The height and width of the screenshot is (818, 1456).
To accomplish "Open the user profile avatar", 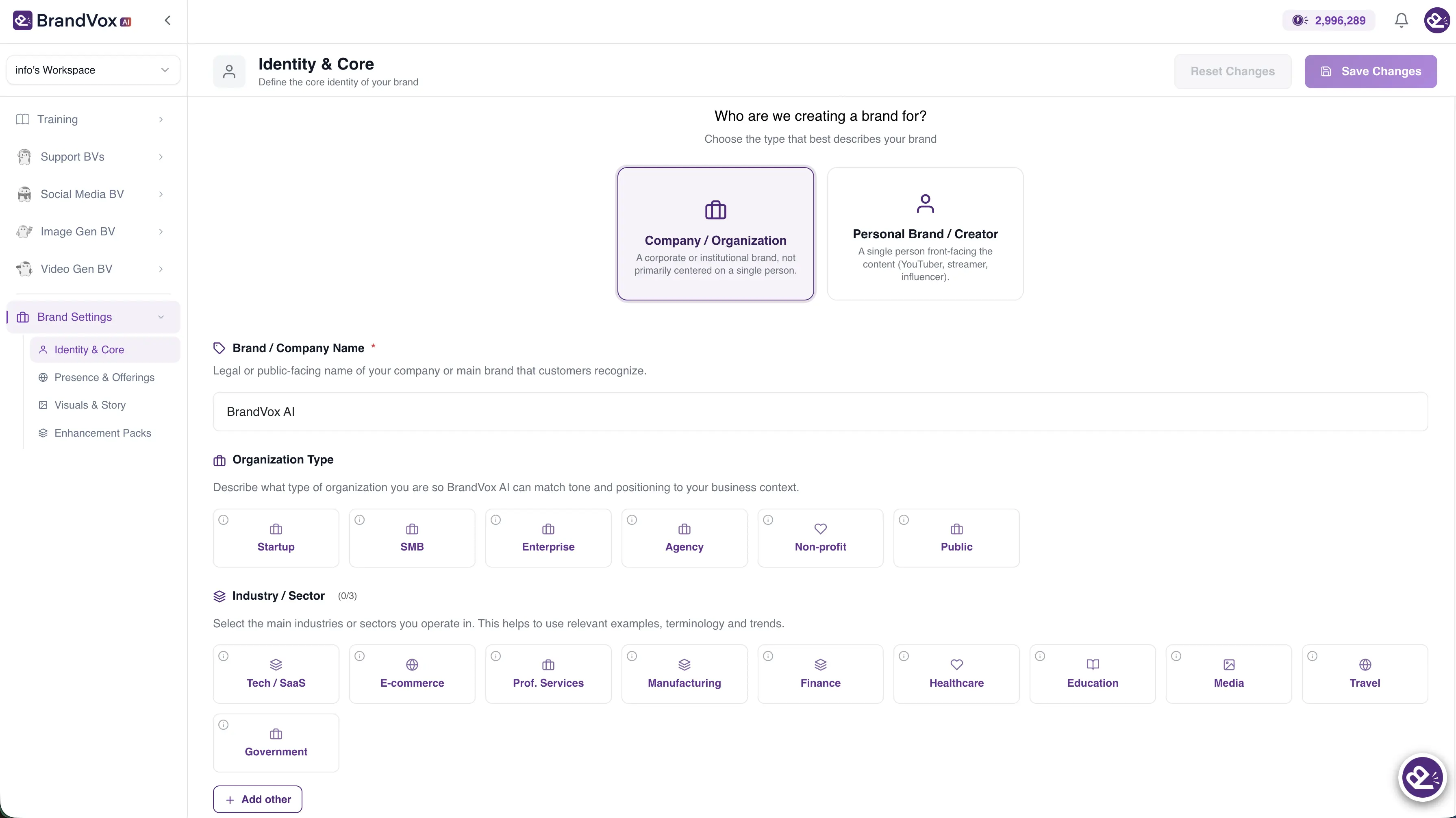I will [1436, 20].
